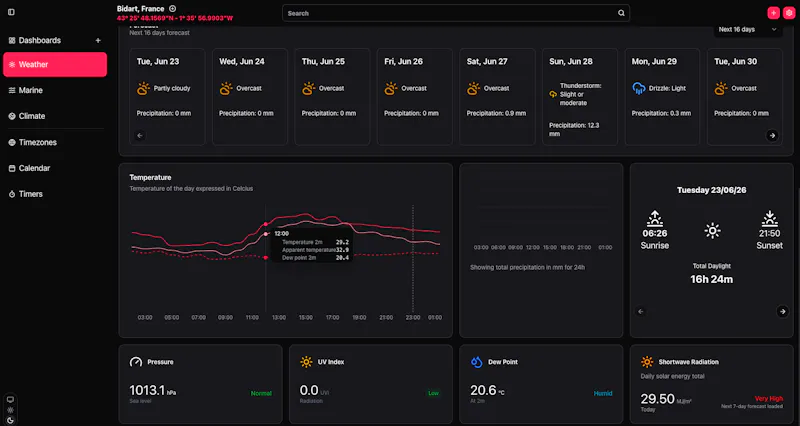The image size is (800, 426).
Task: Click the overcast icon on Wed, Jun 24
Action: click(x=226, y=88)
